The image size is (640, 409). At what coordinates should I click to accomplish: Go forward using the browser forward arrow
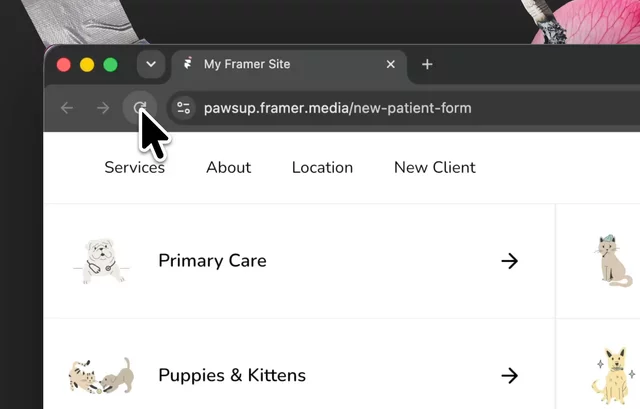tap(103, 108)
